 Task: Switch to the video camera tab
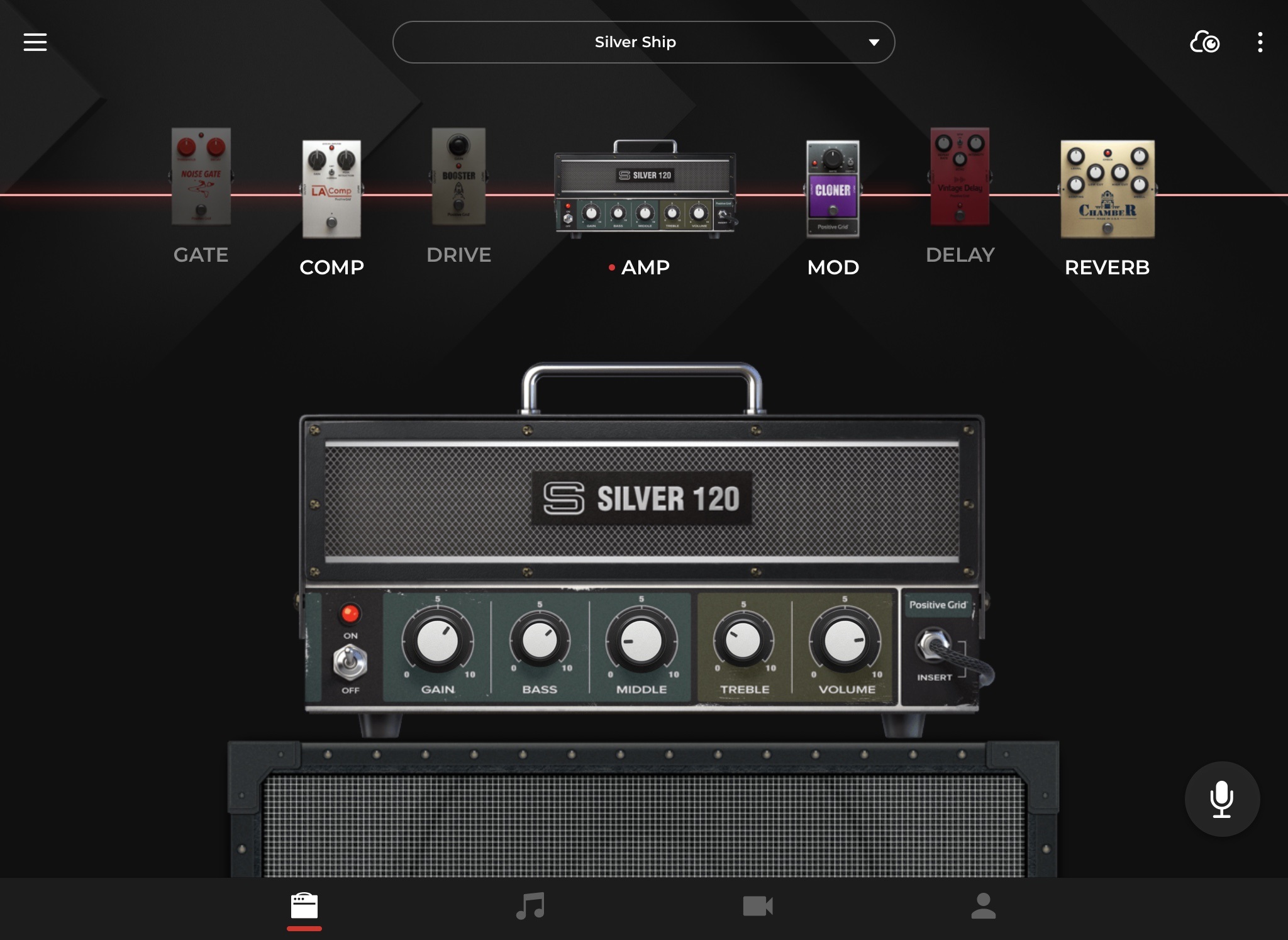[x=757, y=907]
